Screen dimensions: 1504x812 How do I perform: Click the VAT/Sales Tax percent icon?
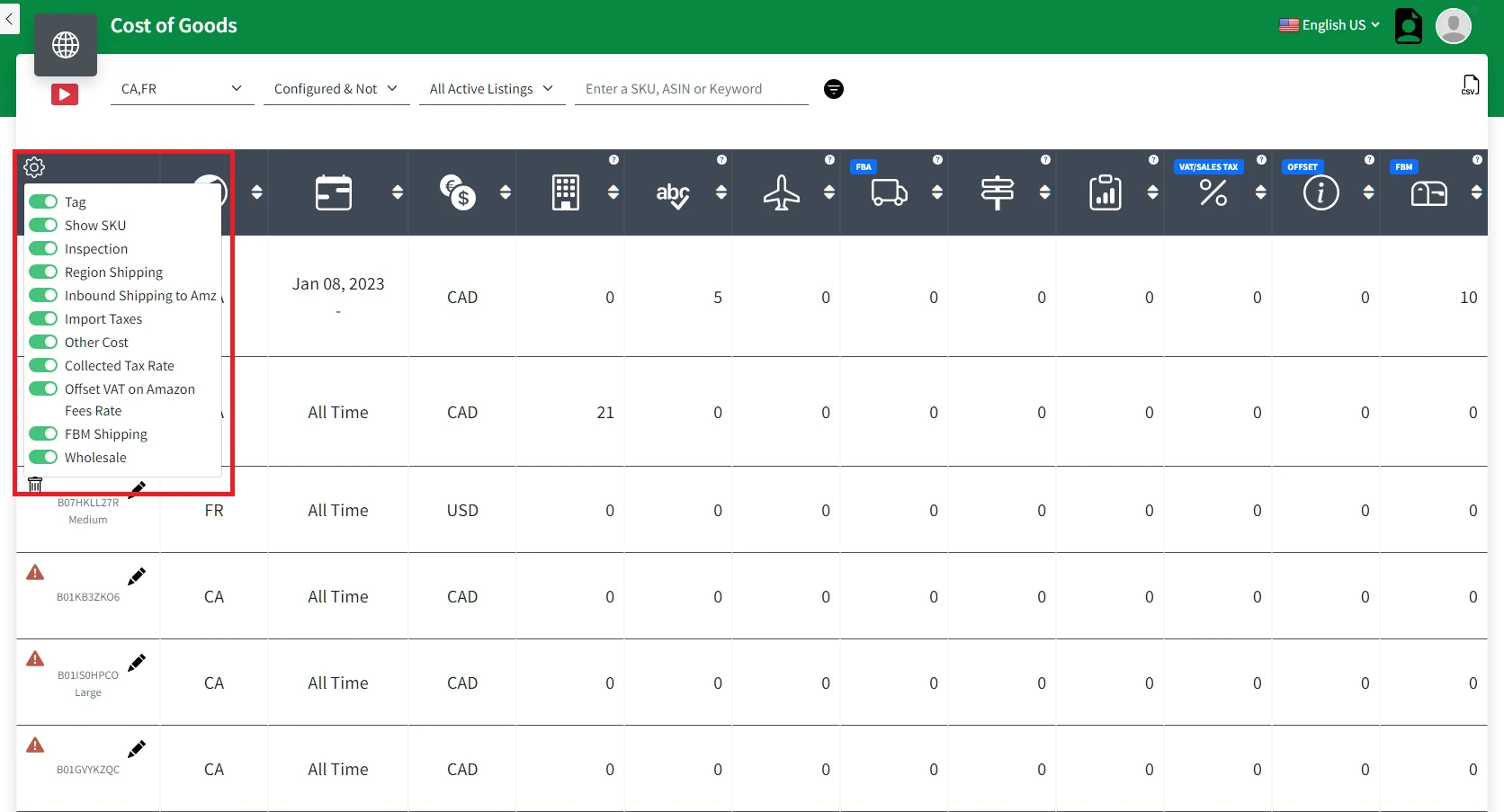click(x=1213, y=192)
